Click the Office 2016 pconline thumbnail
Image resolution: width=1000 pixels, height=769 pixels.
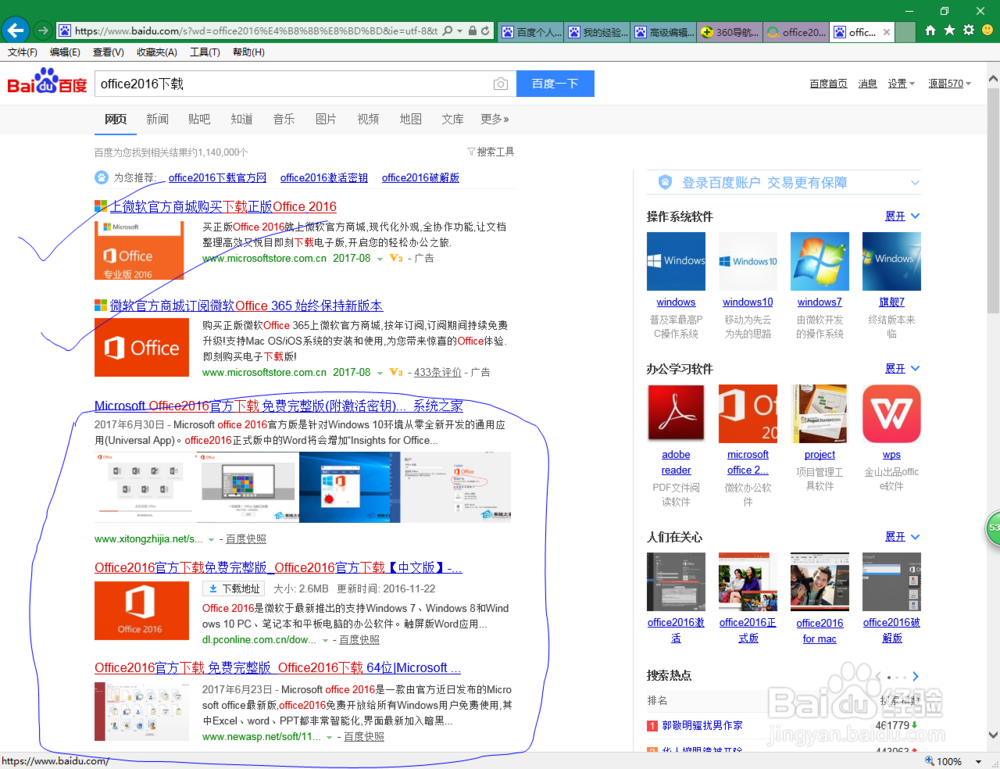142,610
